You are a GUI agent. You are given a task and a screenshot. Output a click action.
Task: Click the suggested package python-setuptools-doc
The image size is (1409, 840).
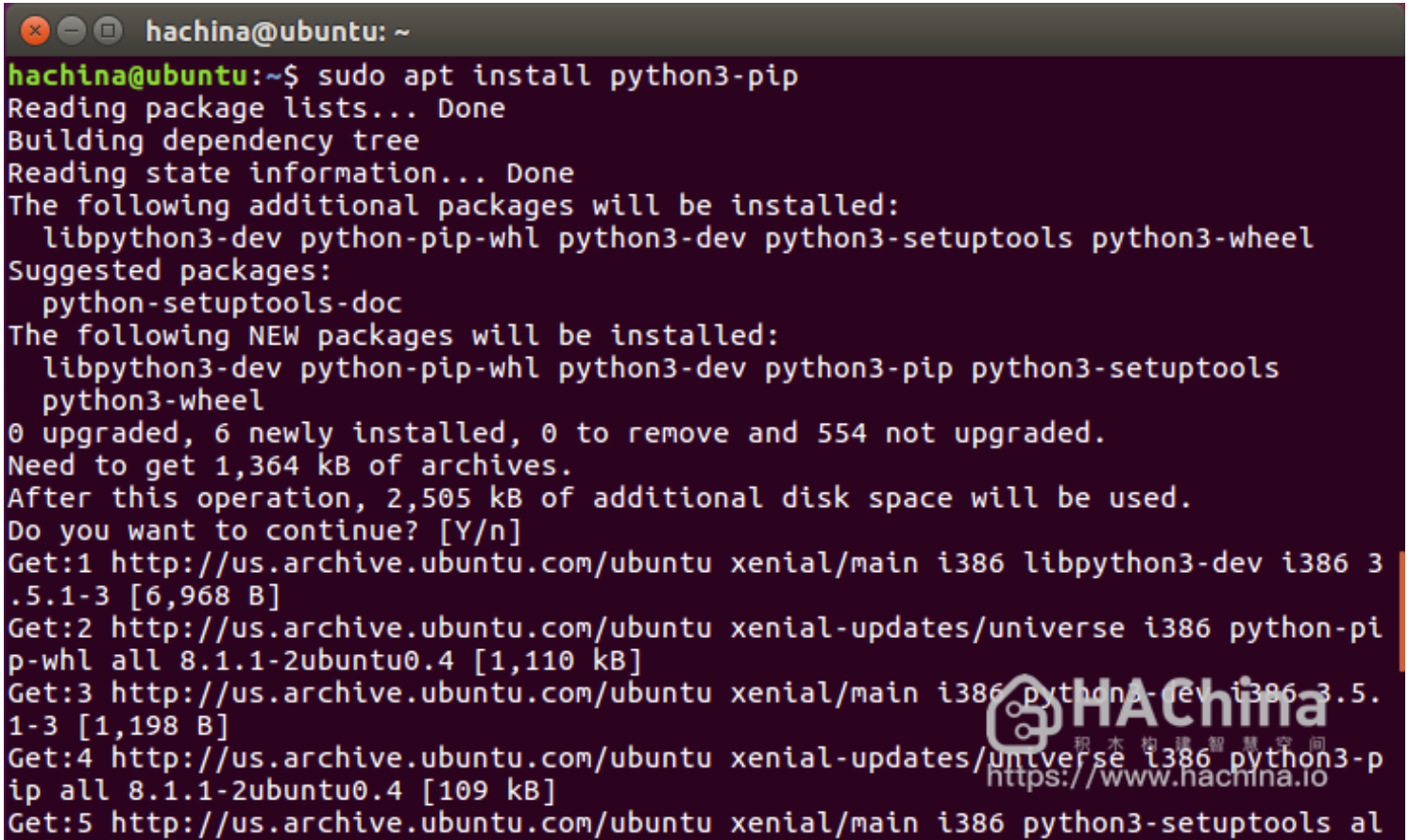coord(222,304)
